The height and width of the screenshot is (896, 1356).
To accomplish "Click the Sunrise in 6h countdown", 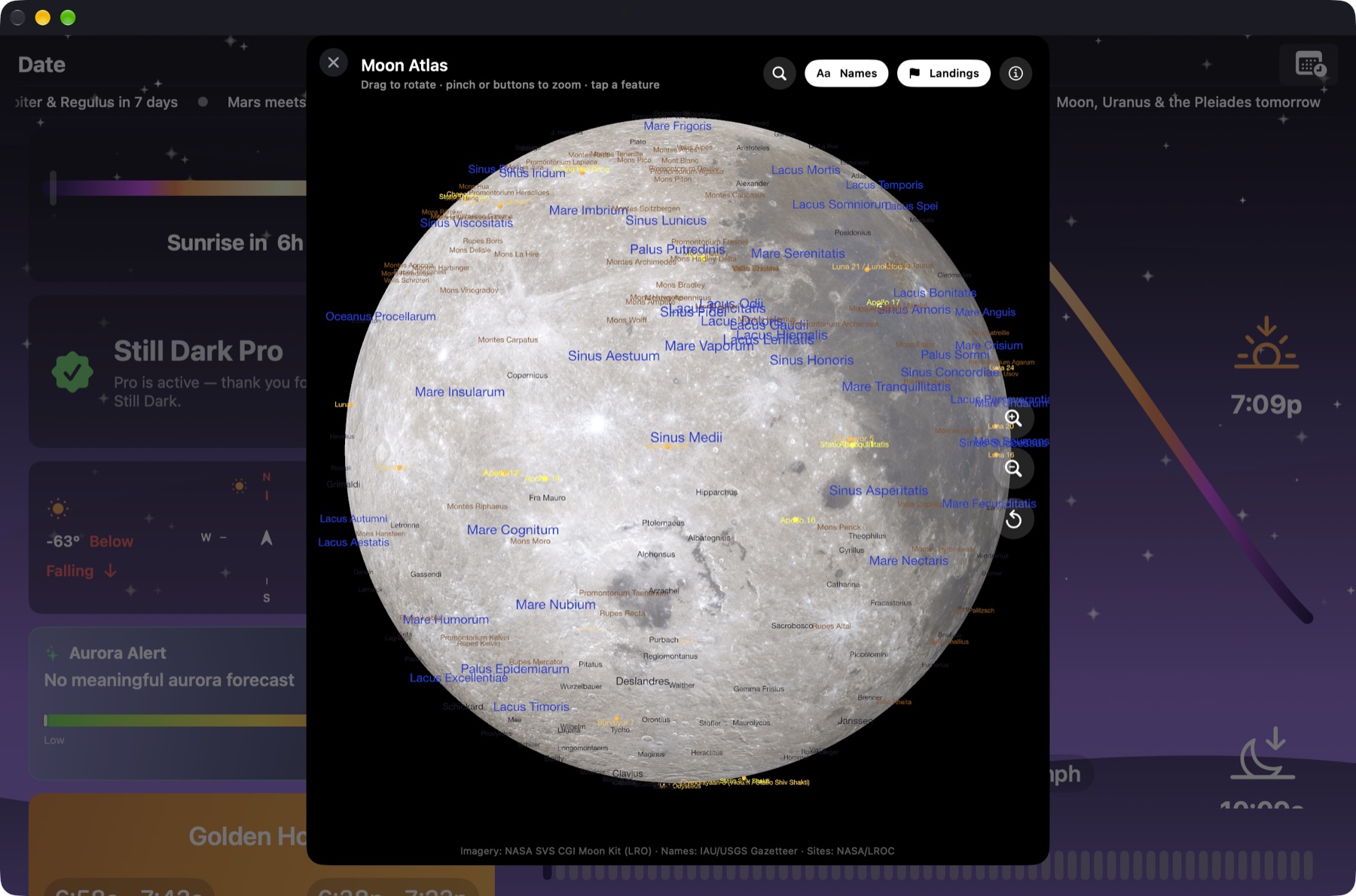I will point(235,242).
